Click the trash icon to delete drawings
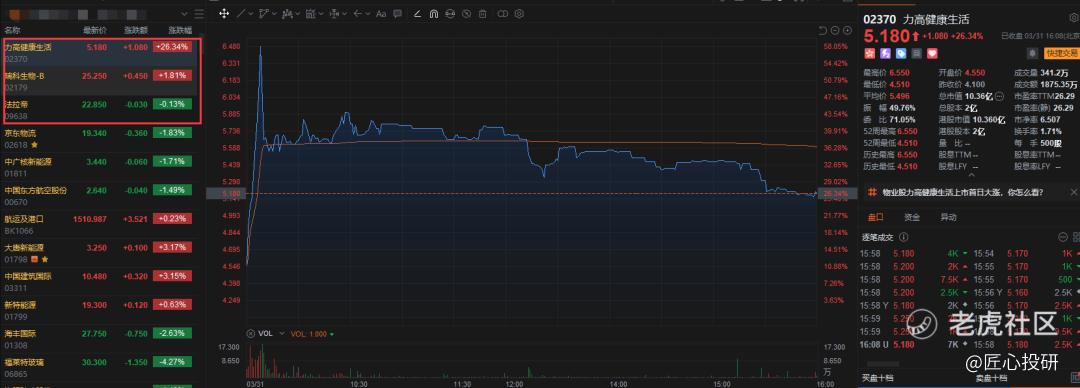Viewport: 1080px width, 388px height. pyautogui.click(x=482, y=13)
